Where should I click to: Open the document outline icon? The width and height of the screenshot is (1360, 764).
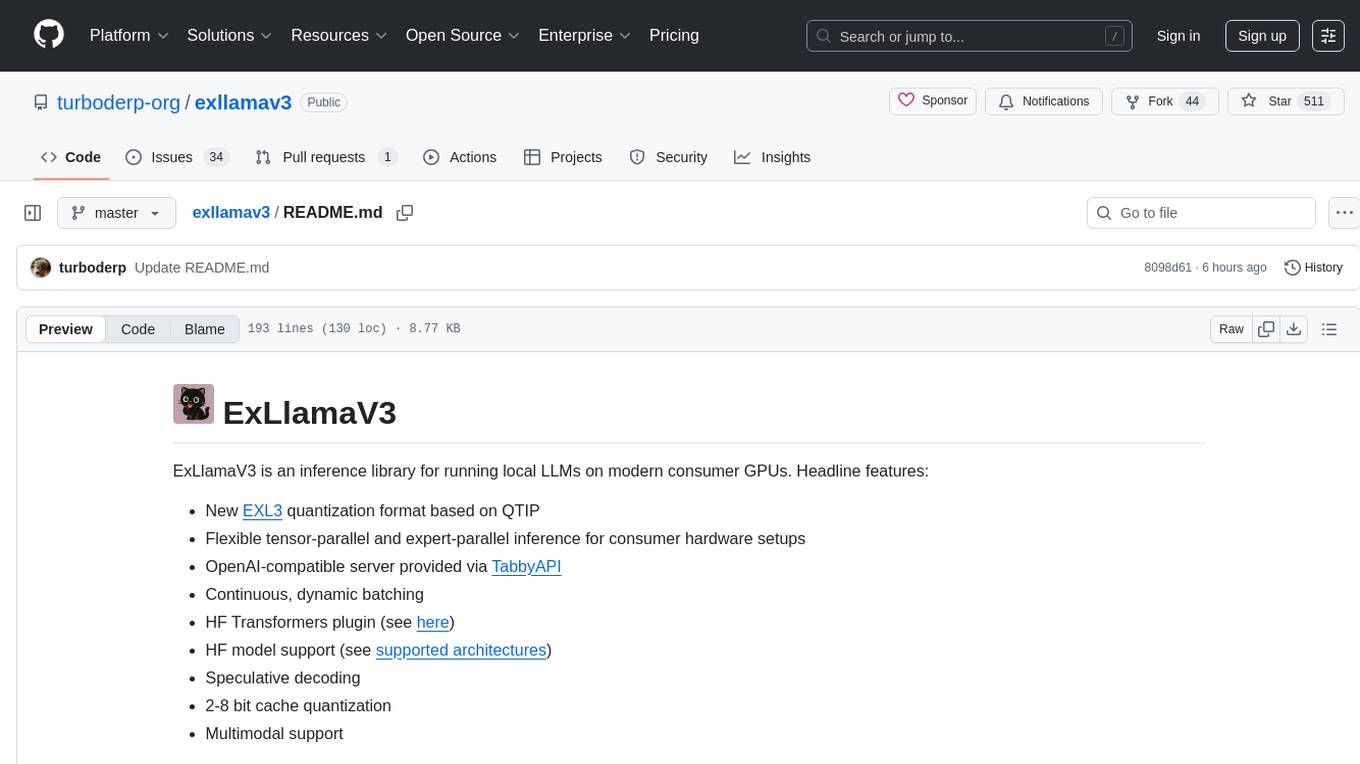point(1329,329)
